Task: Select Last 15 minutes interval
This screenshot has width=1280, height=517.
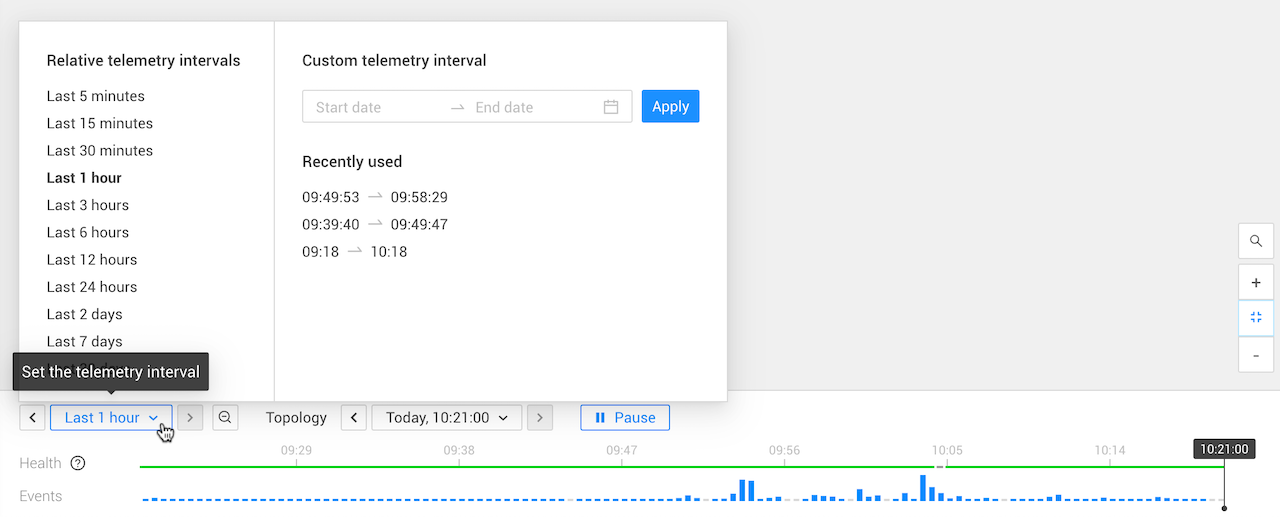Action: click(x=100, y=123)
